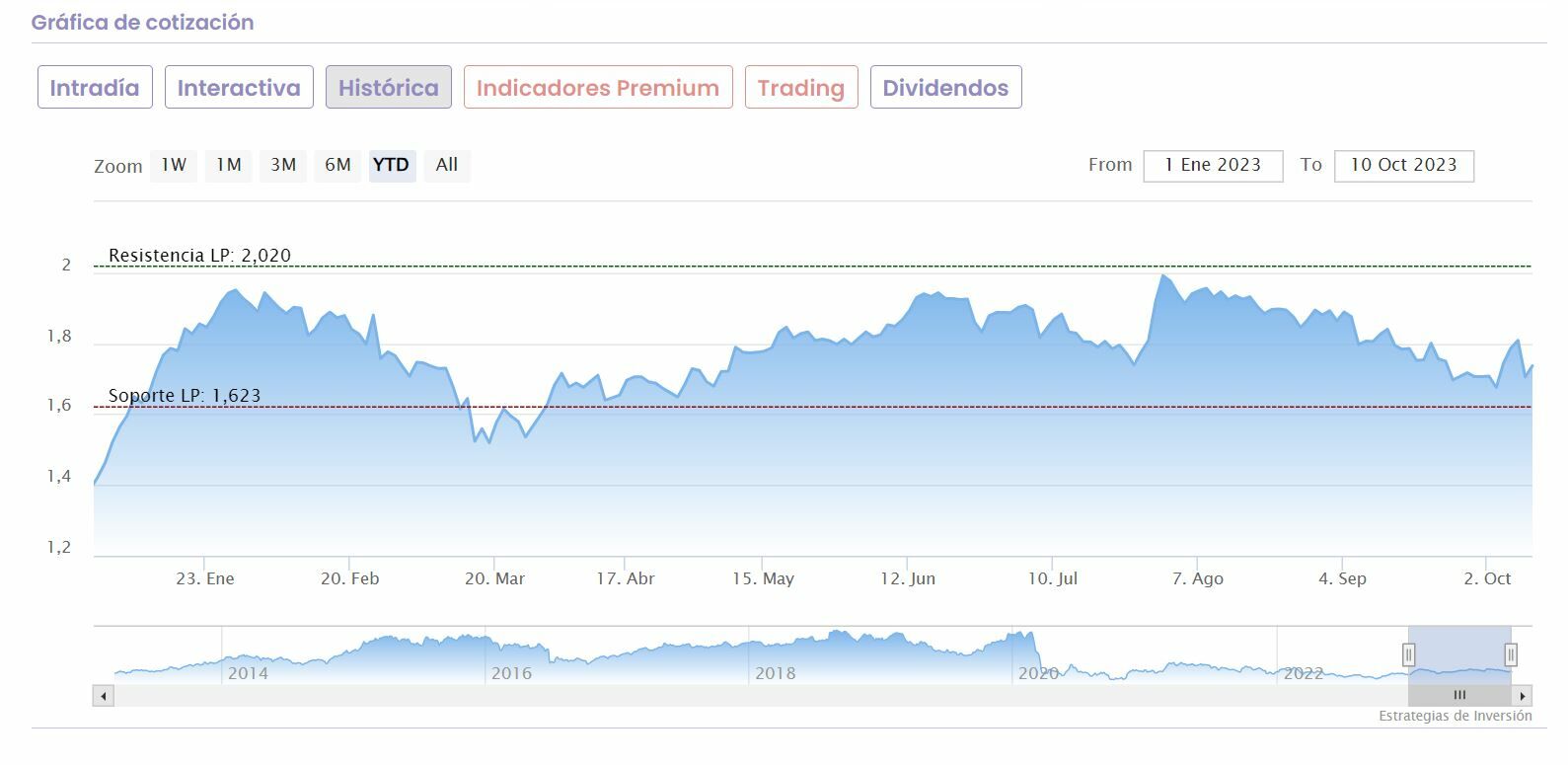This screenshot has width=1568, height=765.
Task: Click scrollbar left arrow button
Action: pos(103,696)
